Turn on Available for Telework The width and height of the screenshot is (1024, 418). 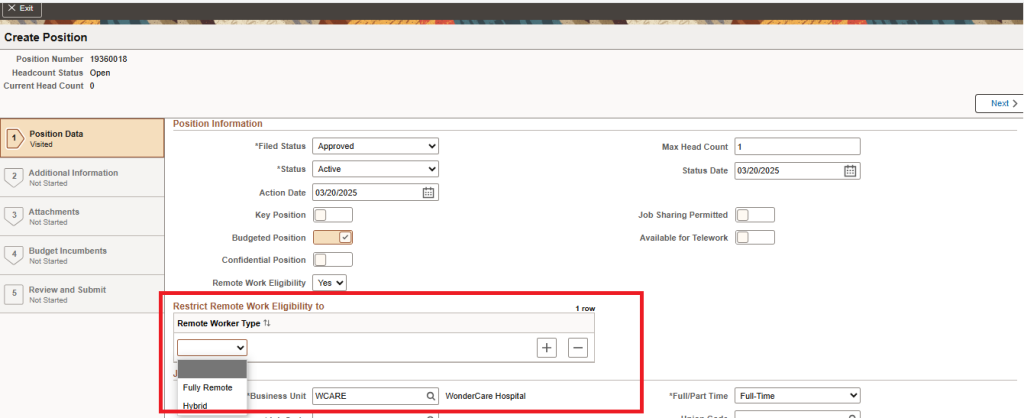tap(754, 237)
